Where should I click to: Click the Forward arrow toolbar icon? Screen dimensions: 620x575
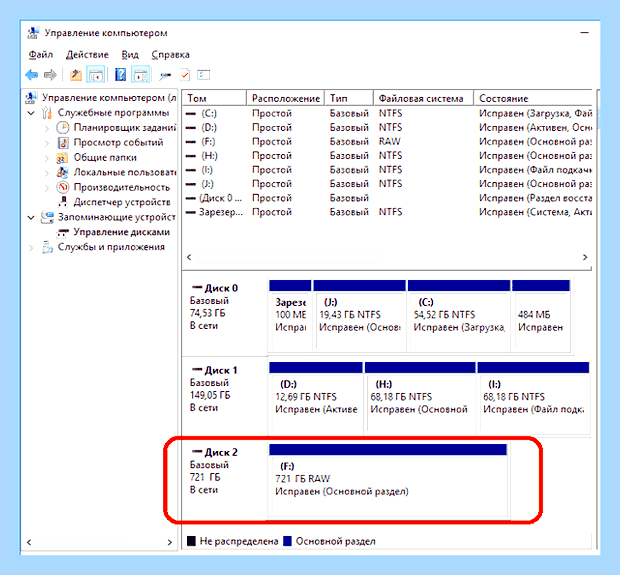[50, 74]
